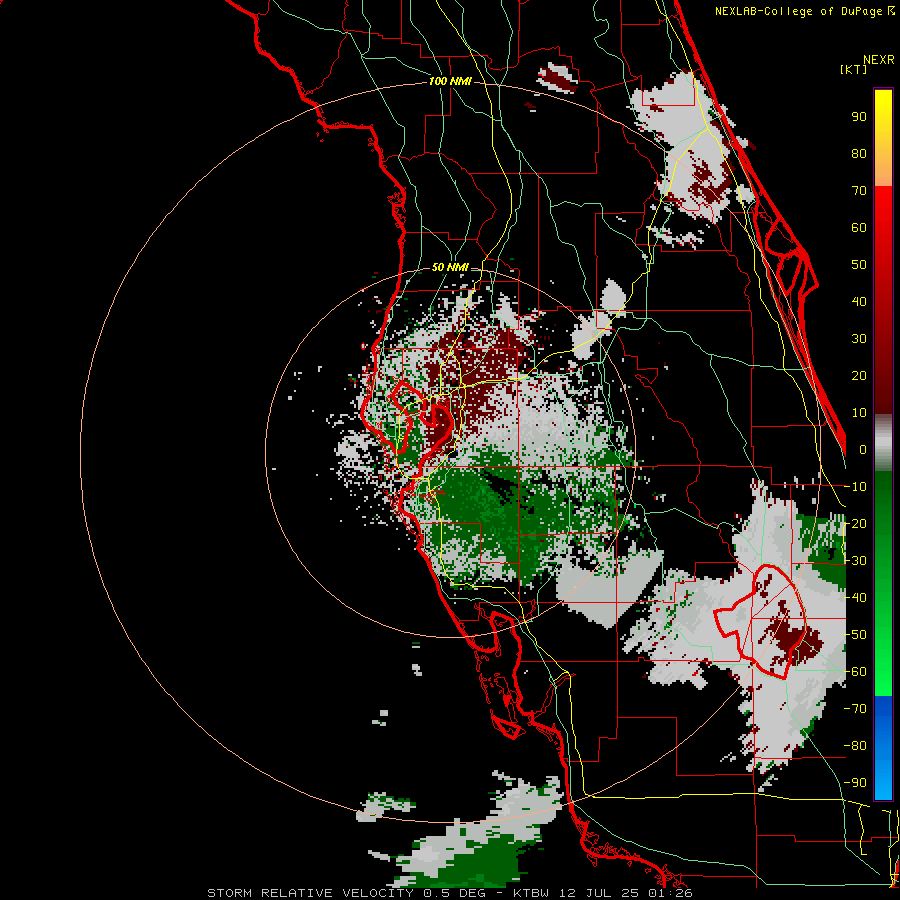Click the "50 NMI" range ring label
Viewport: 900px width, 900px height.
[x=450, y=267]
